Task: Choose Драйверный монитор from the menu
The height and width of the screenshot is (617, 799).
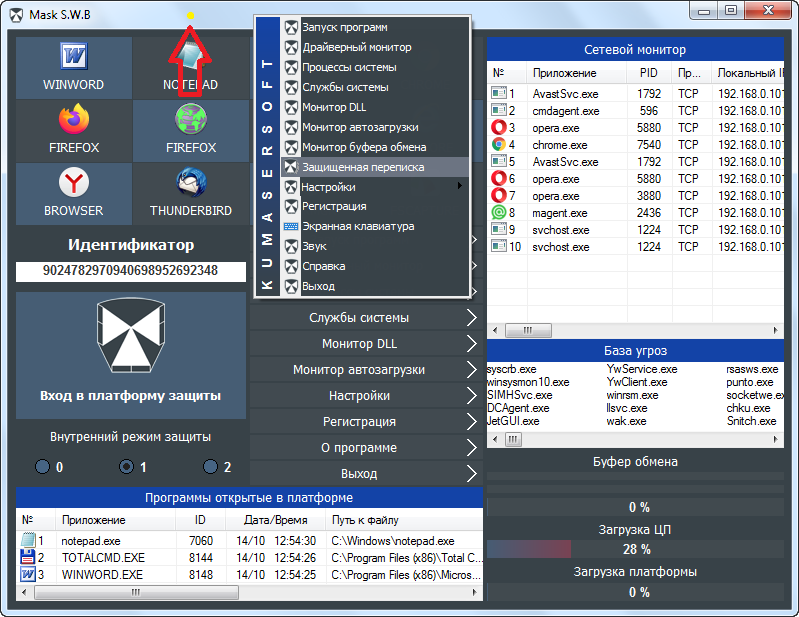Action: point(375,47)
